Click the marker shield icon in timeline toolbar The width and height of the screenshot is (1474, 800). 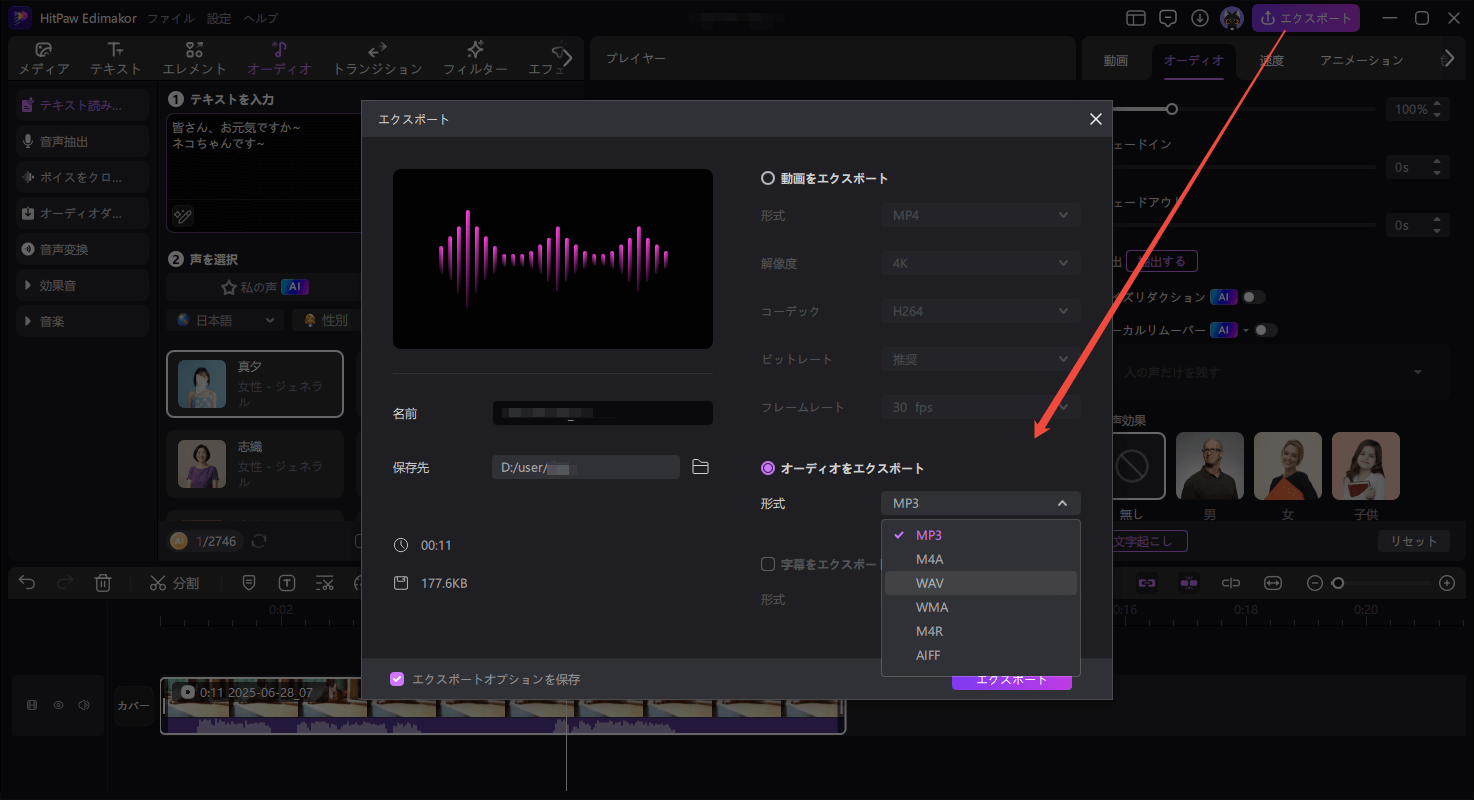tap(249, 582)
